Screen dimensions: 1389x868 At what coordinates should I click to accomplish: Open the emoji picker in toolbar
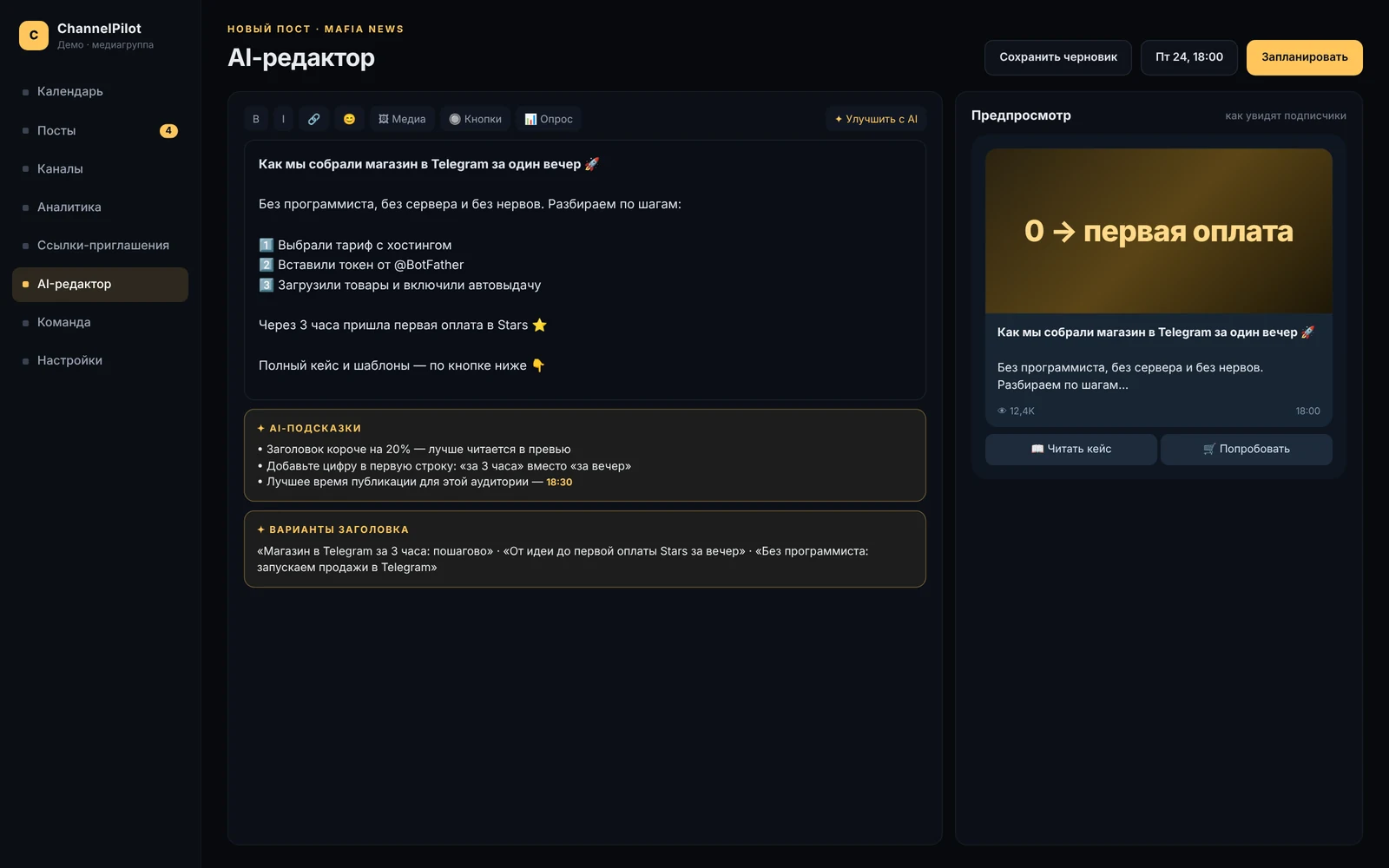point(349,119)
